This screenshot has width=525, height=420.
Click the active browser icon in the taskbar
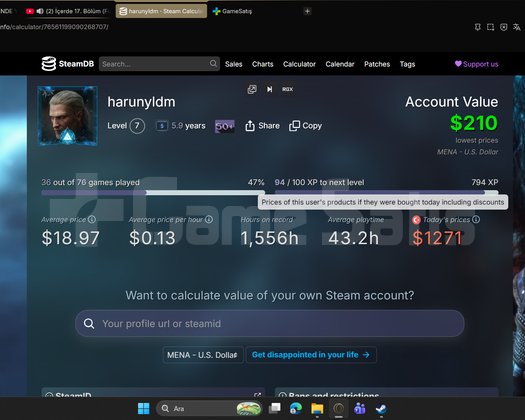339,408
